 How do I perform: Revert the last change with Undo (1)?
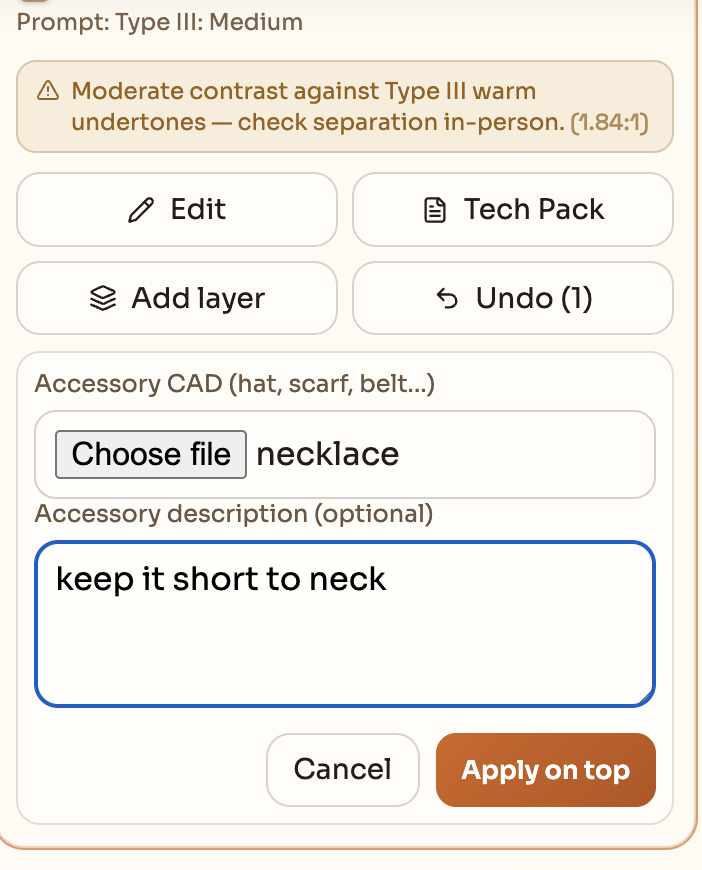[x=513, y=298]
